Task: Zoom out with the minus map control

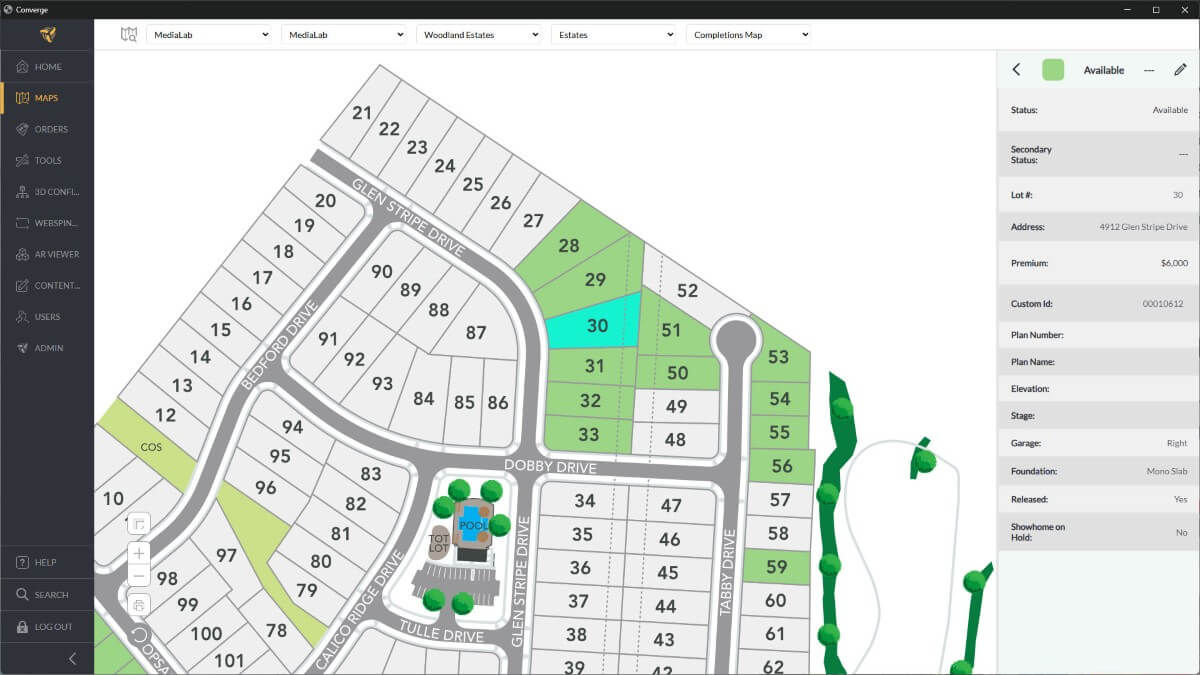Action: (139, 576)
